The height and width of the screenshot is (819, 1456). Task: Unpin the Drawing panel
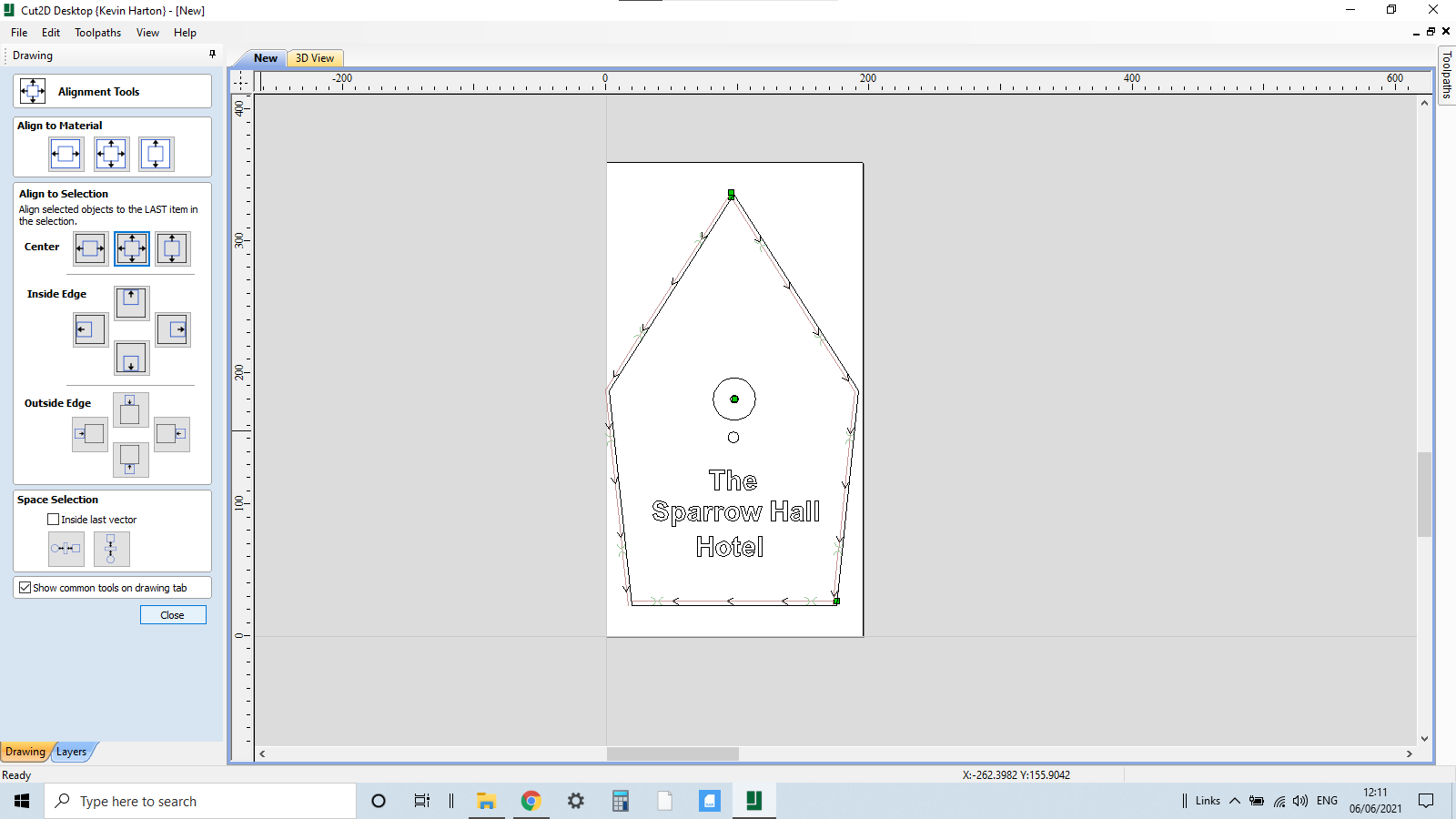coord(212,55)
